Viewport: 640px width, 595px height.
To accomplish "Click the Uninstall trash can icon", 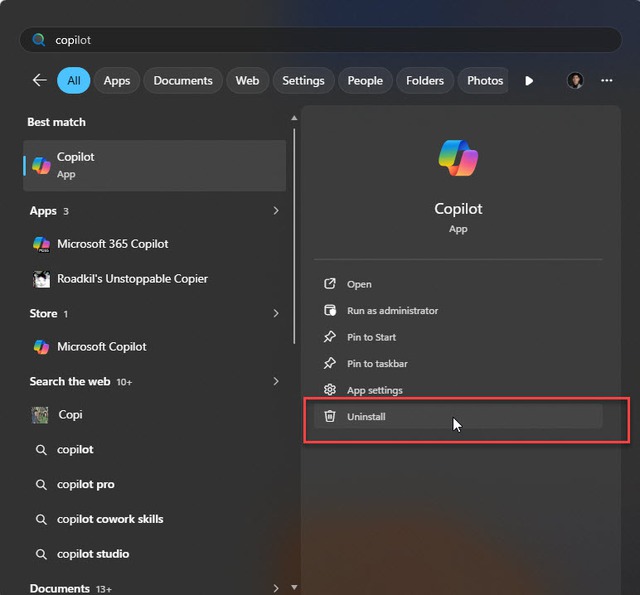I will [330, 416].
